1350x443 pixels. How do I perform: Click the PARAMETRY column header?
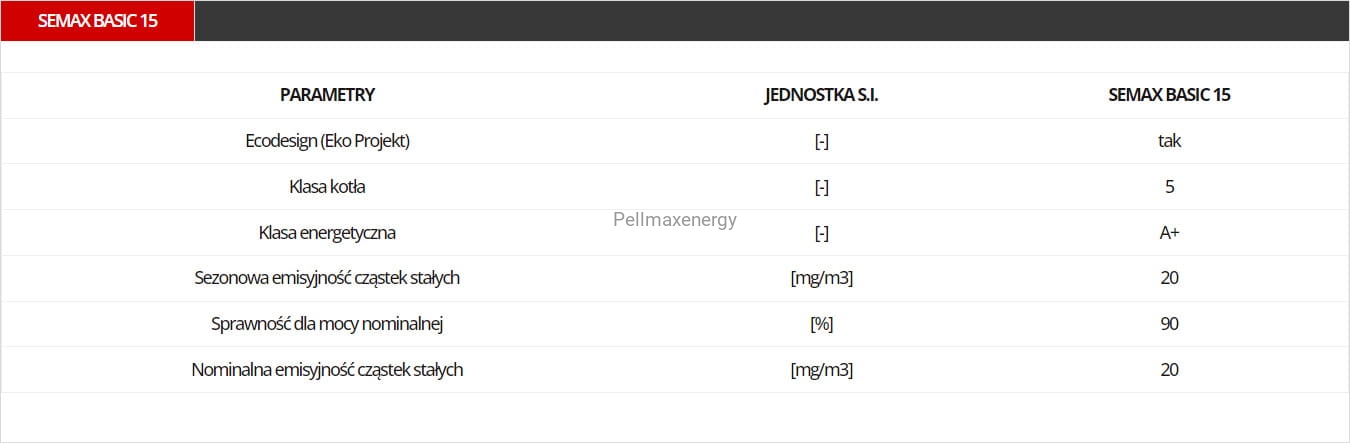327,95
